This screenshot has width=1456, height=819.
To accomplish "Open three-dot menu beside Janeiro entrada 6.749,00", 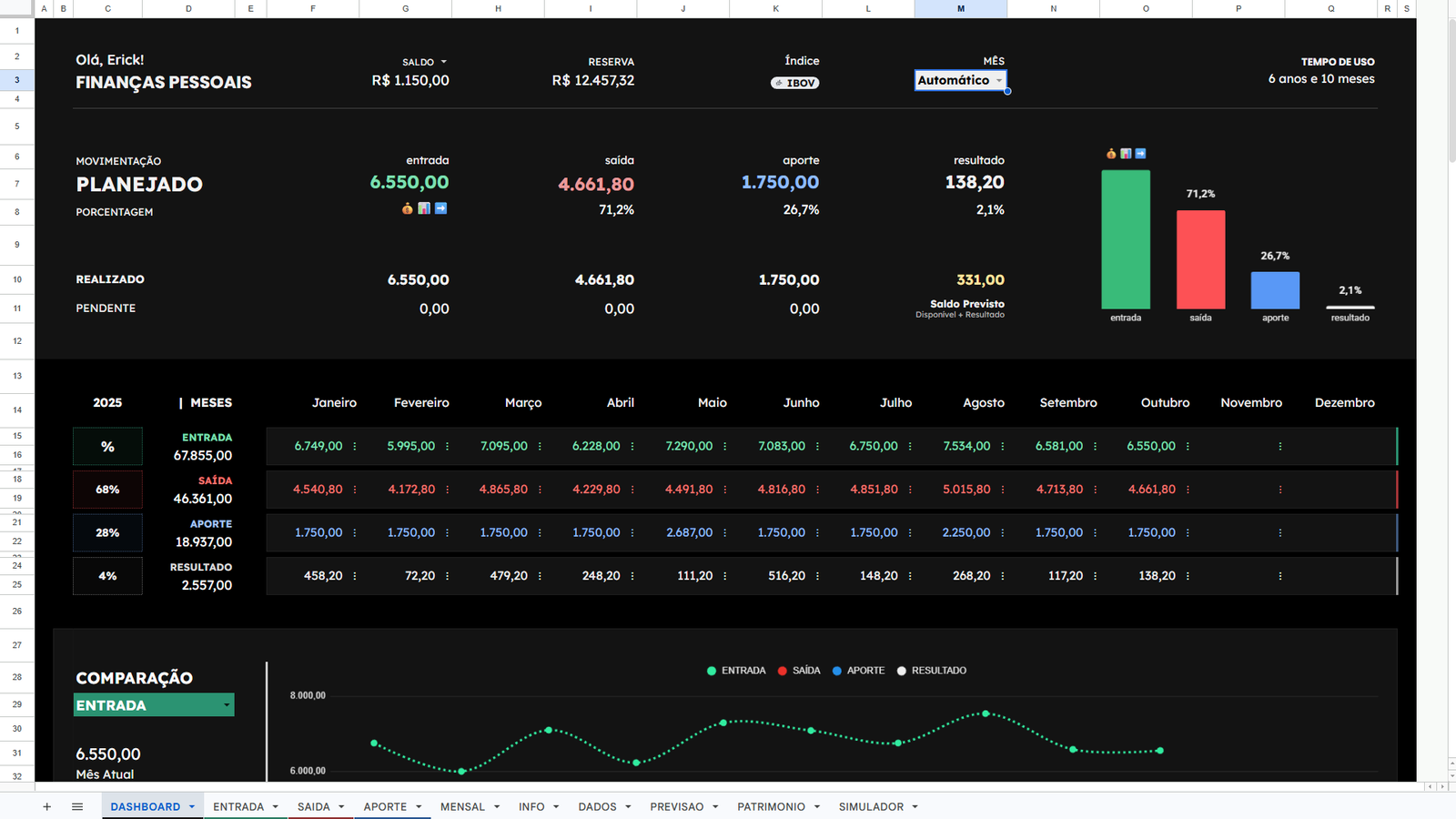I will coord(355,446).
